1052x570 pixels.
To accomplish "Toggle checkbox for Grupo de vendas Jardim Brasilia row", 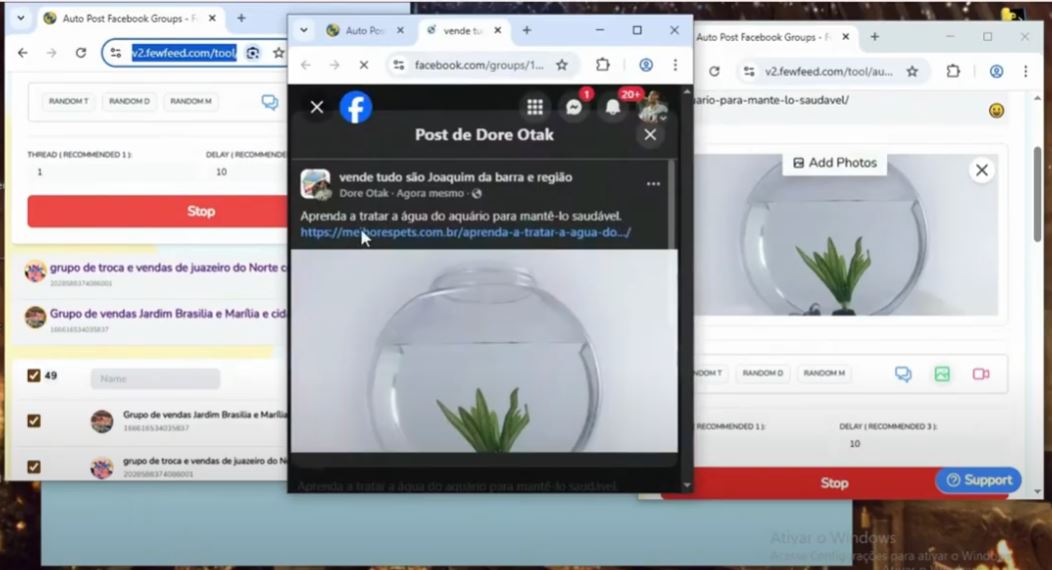I will 34,421.
